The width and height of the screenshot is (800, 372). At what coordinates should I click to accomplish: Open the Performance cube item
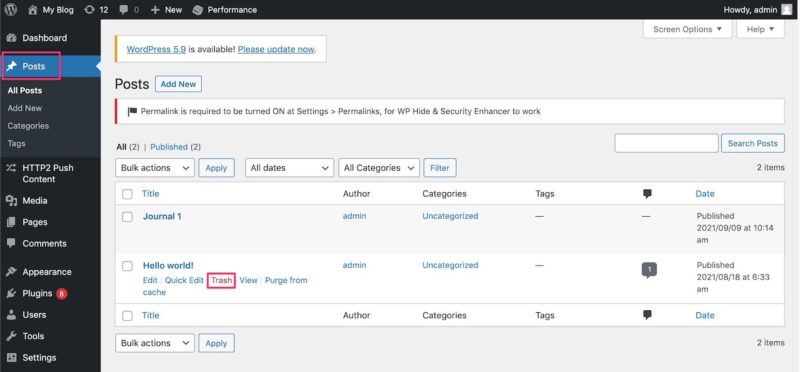(224, 10)
